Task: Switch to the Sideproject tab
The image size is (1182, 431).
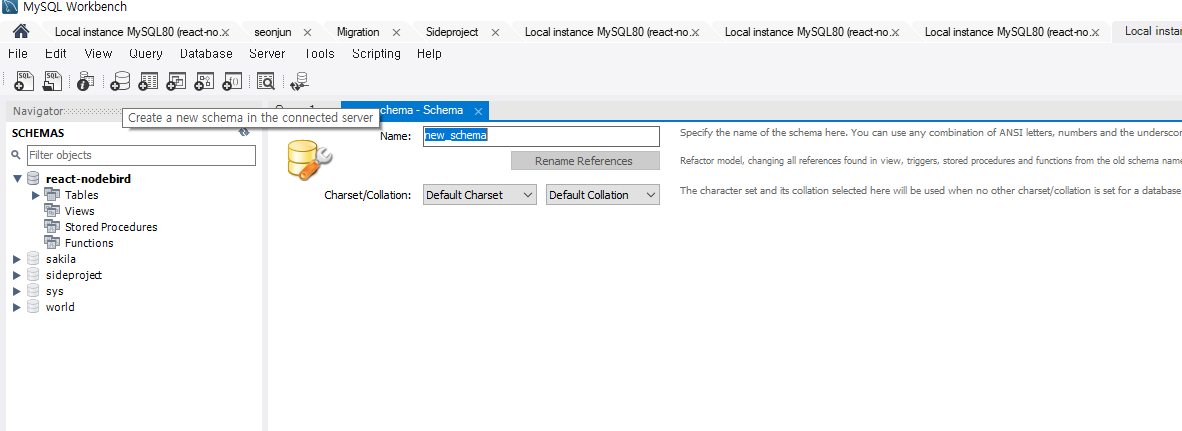Action: point(452,32)
